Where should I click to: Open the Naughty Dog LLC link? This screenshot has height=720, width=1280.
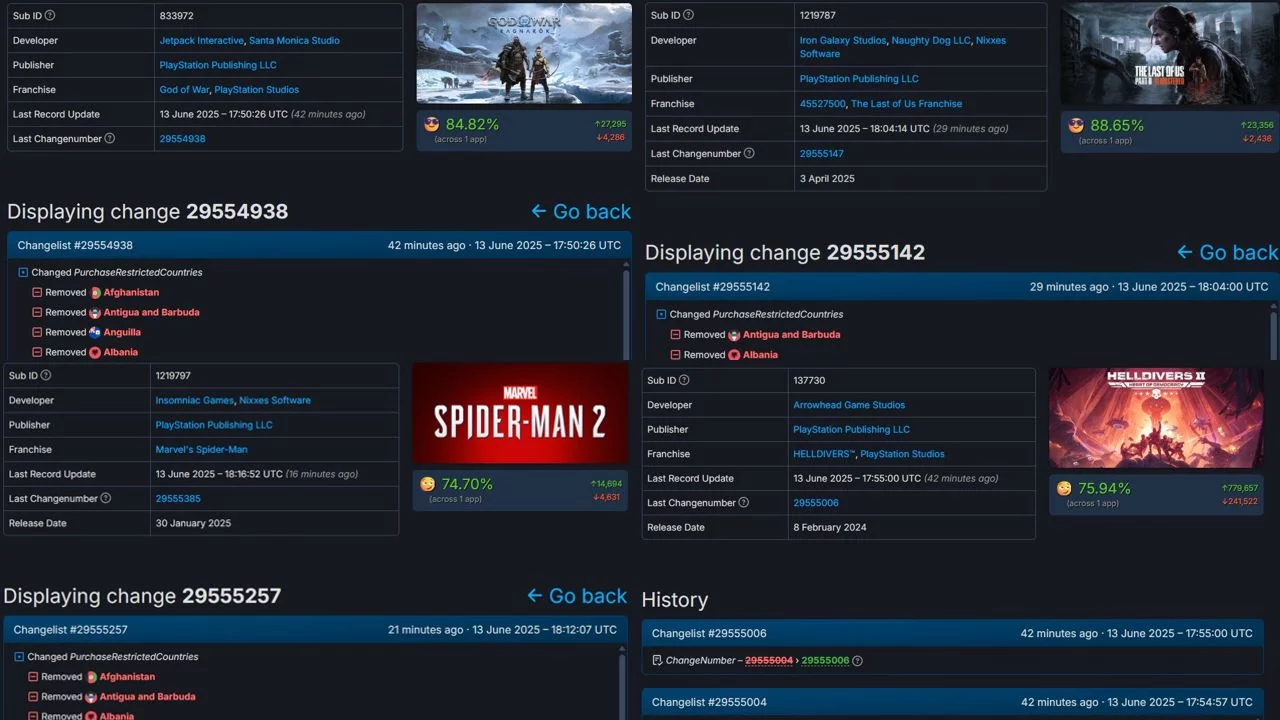coord(931,41)
